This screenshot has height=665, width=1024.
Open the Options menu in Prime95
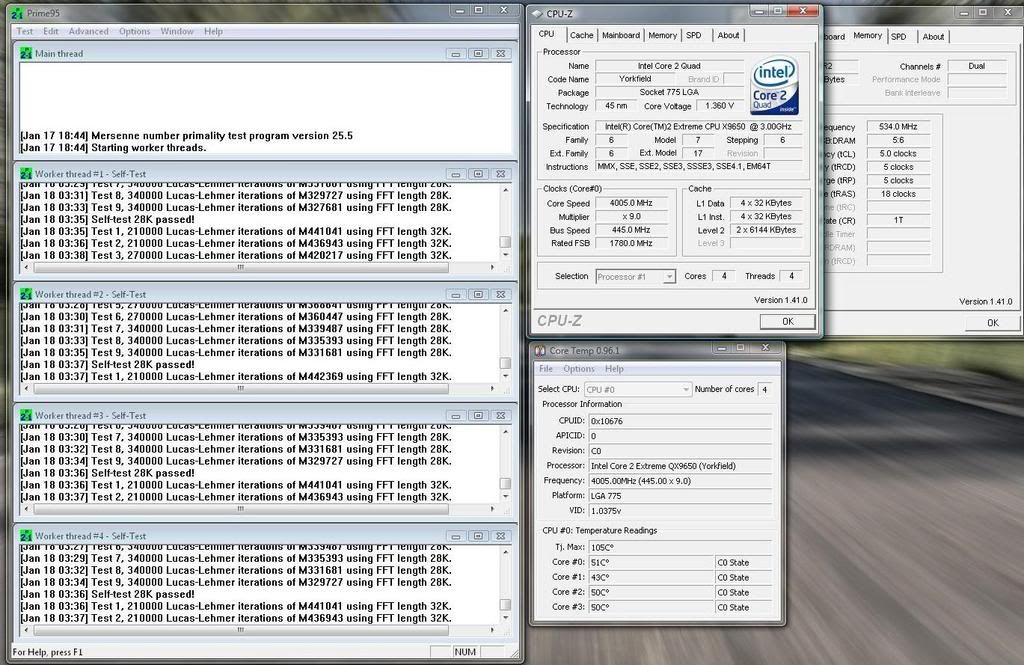[x=135, y=31]
